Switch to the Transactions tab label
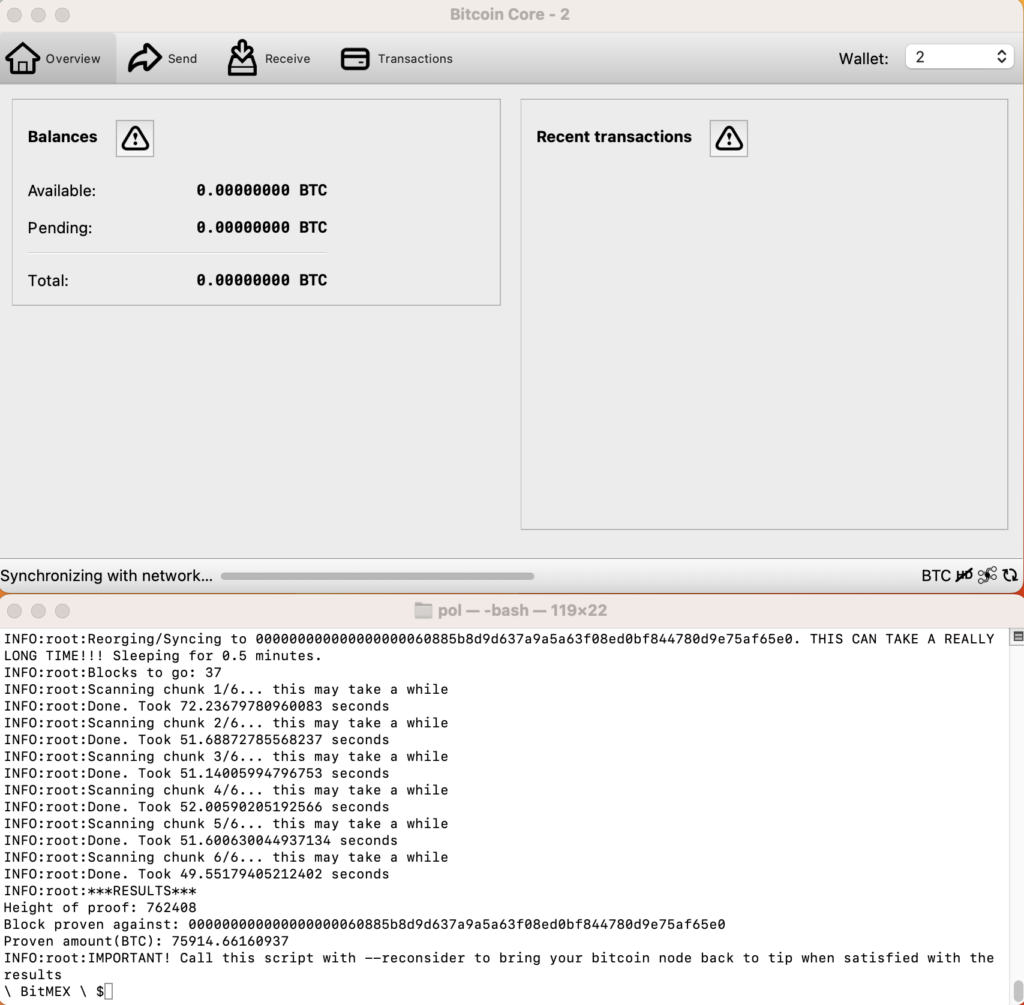The width and height of the screenshot is (1024, 1005). point(415,59)
